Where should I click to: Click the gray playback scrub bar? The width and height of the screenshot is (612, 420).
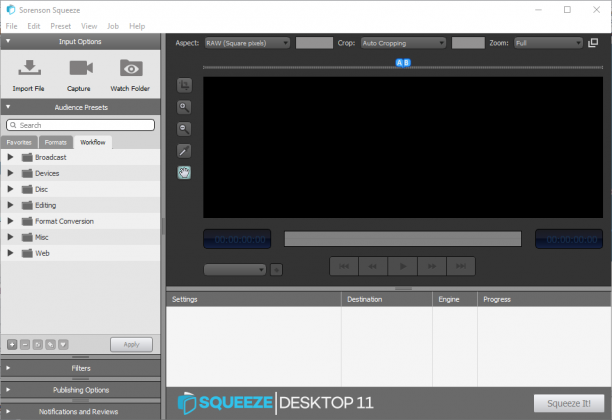(x=403, y=239)
